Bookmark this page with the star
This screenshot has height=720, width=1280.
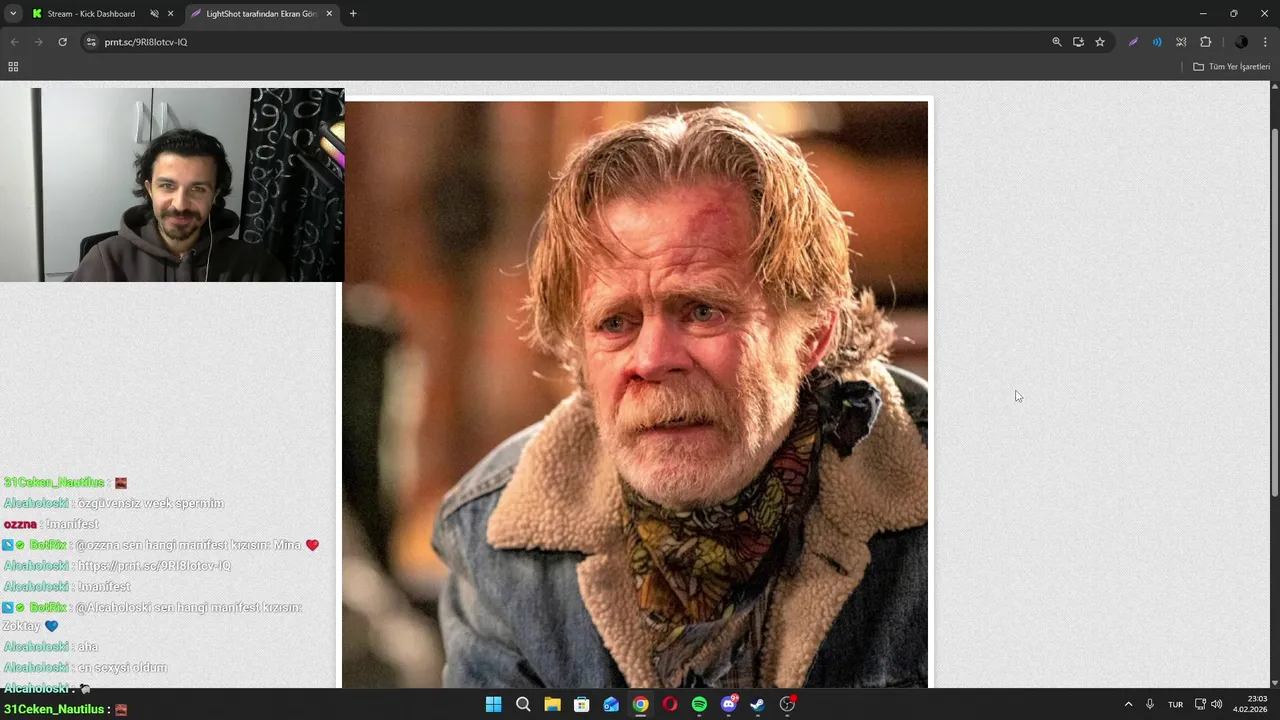1100,42
